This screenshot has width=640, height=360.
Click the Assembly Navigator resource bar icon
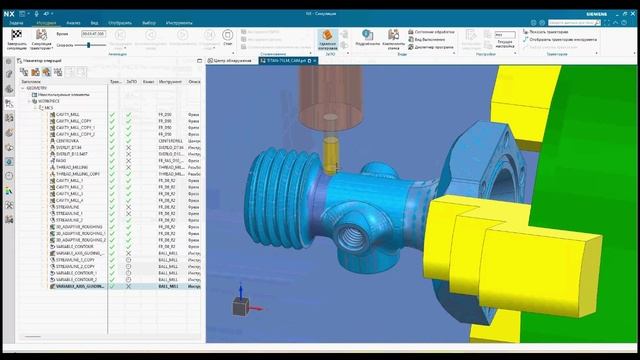(x=9, y=89)
